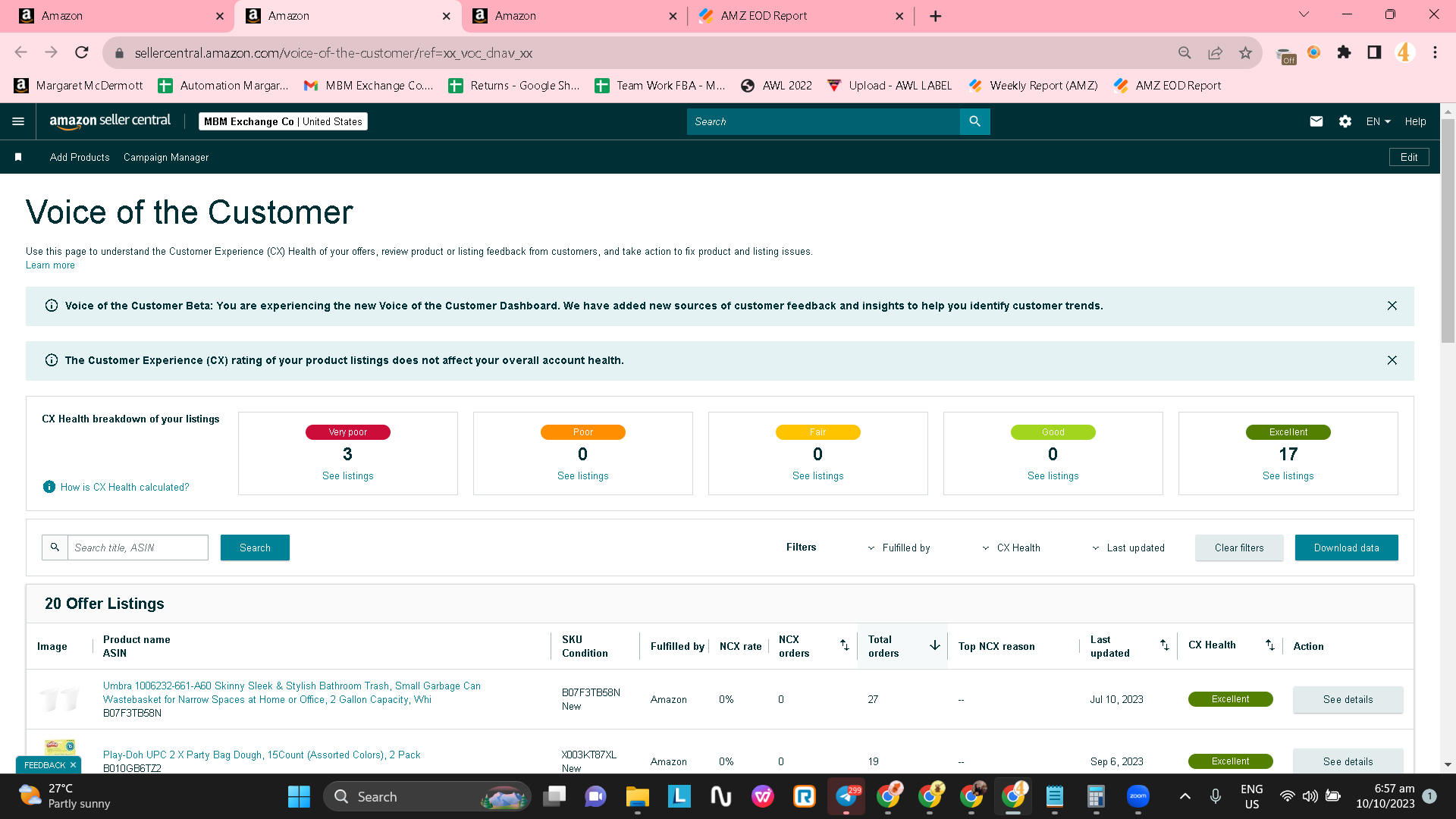This screenshot has height=819, width=1456.
Task: Go back with the browser back arrow
Action: (21, 52)
